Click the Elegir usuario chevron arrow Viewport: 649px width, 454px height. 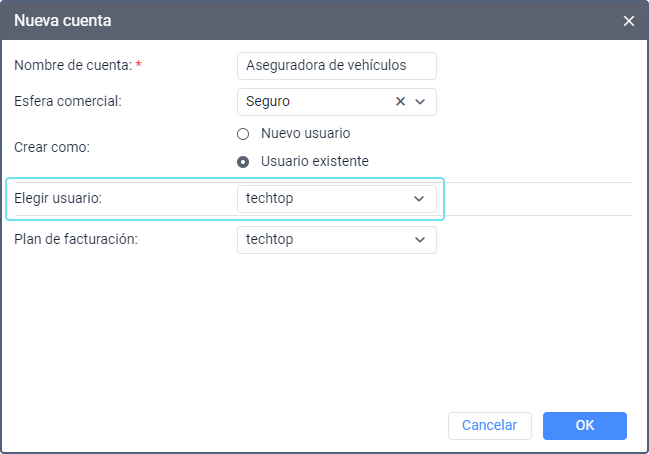[x=419, y=199]
